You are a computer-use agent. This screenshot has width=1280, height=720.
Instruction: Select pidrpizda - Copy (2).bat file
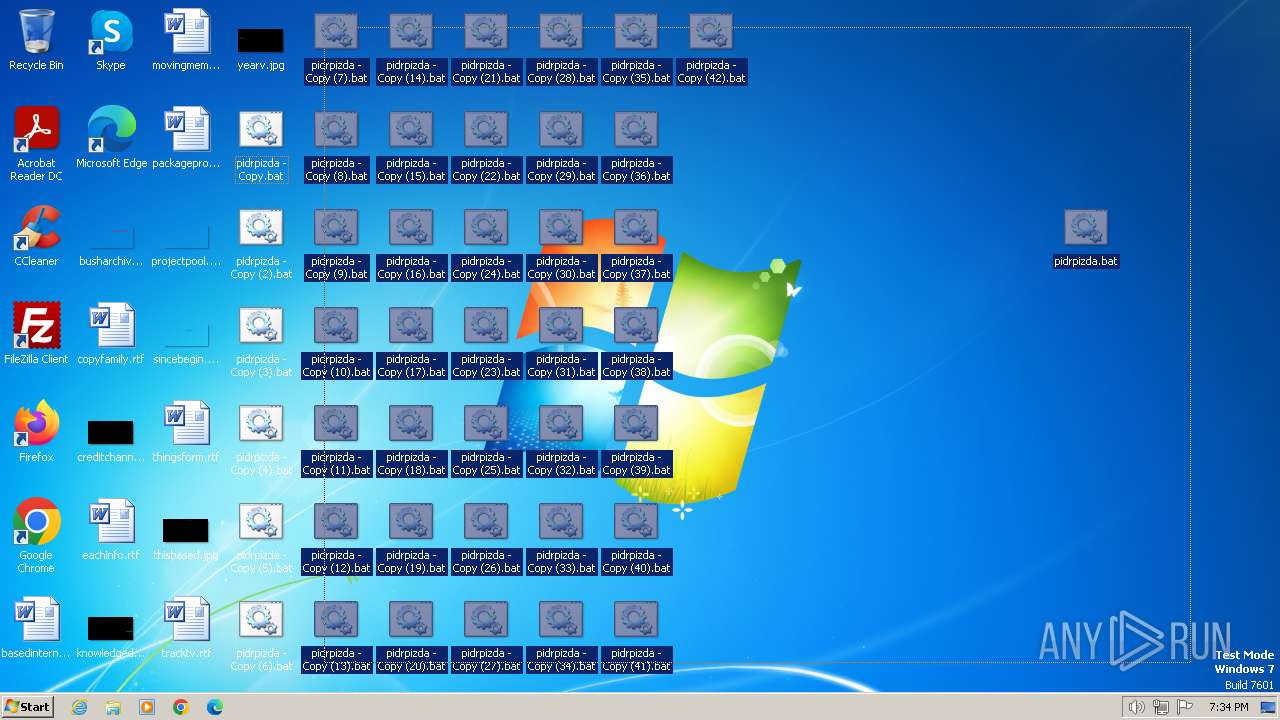pyautogui.click(x=261, y=243)
